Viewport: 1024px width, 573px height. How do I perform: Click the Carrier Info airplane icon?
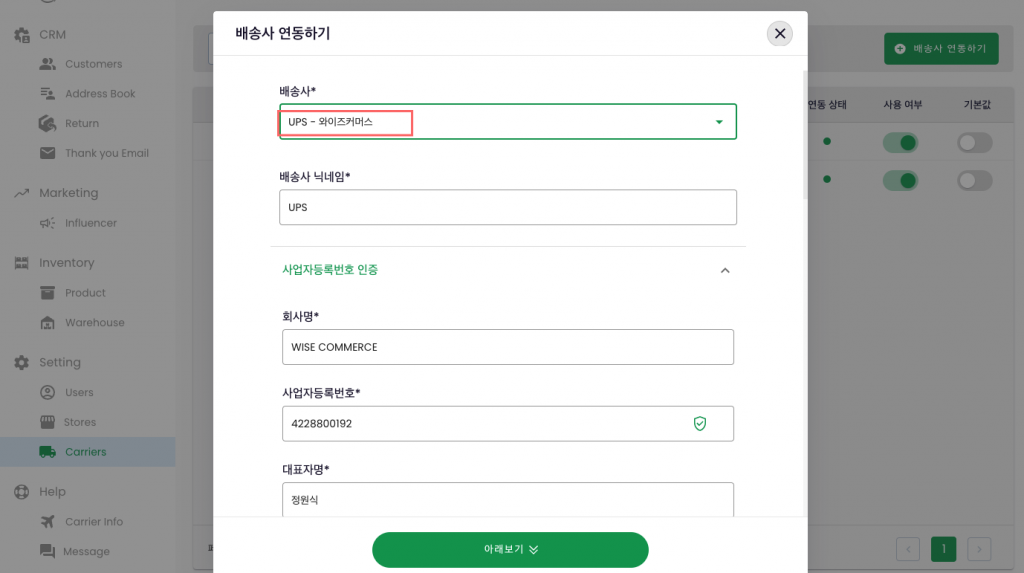(x=47, y=521)
